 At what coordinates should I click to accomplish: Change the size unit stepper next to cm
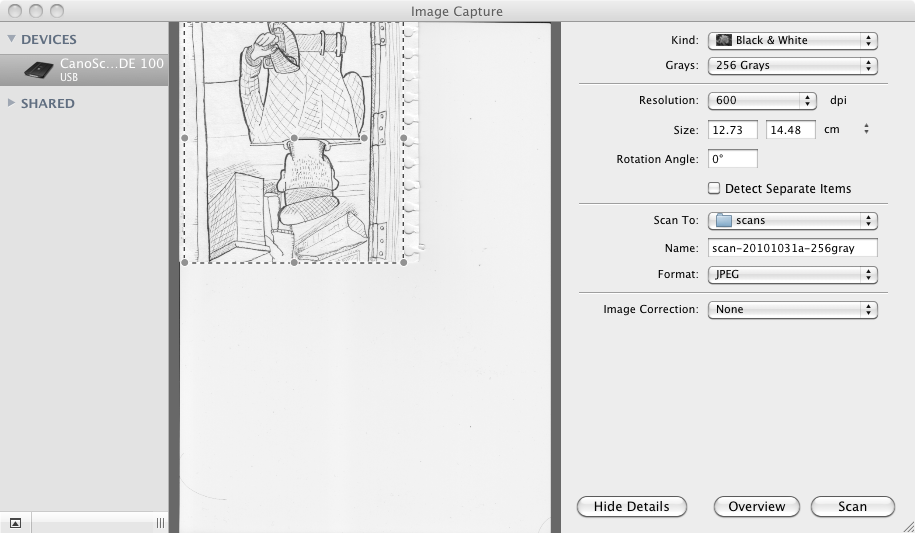[866, 129]
